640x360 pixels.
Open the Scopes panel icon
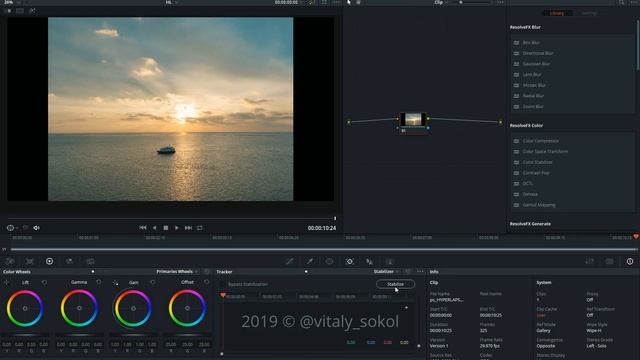pos(609,261)
